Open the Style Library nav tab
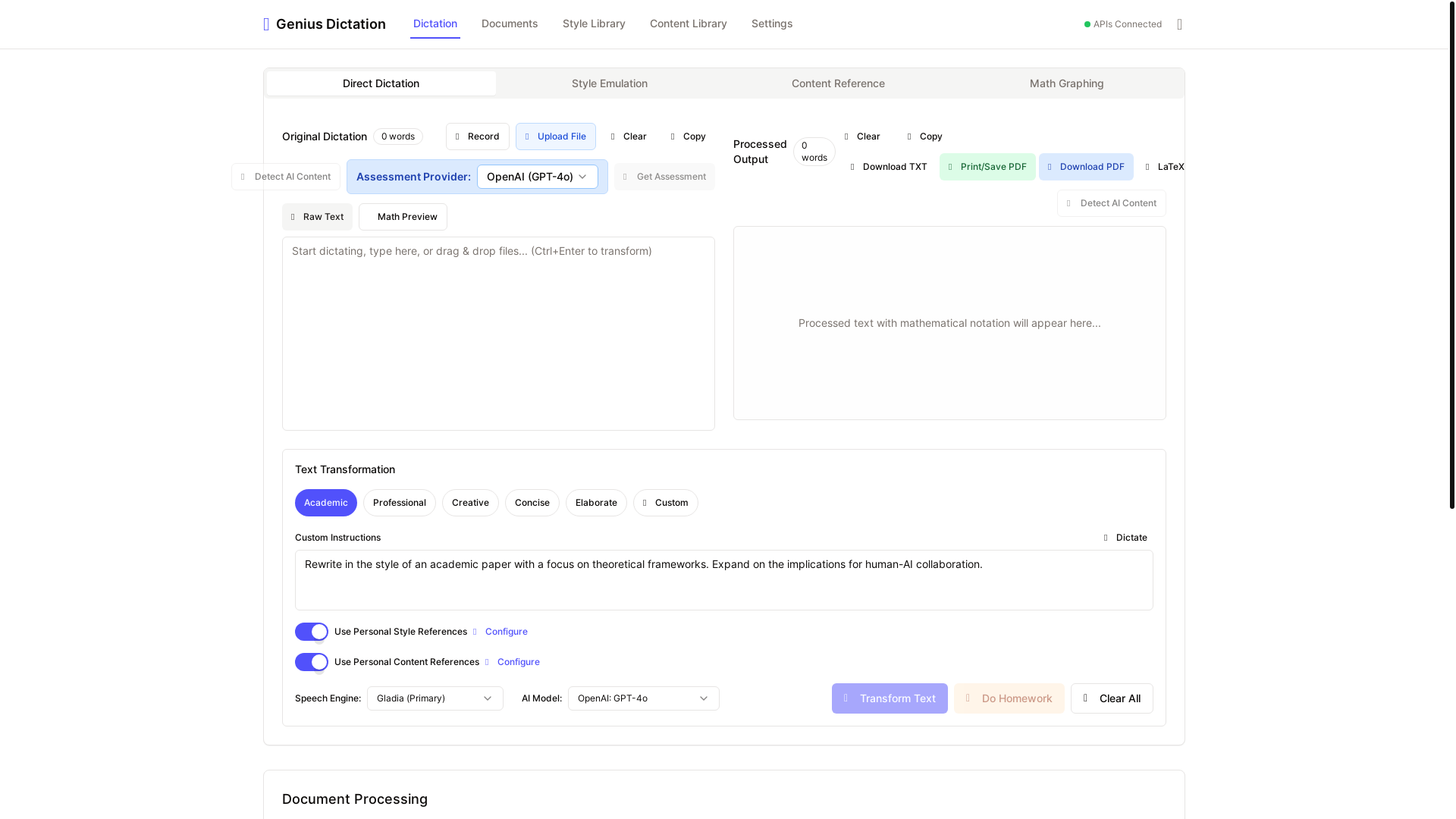 (x=594, y=24)
